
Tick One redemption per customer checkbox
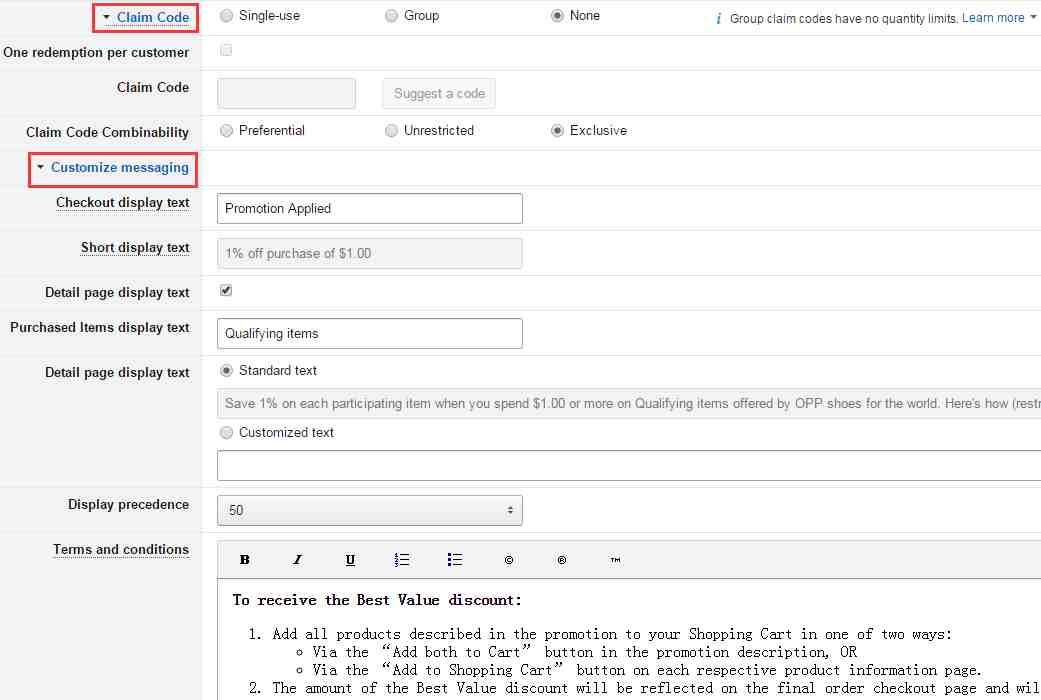click(x=226, y=50)
